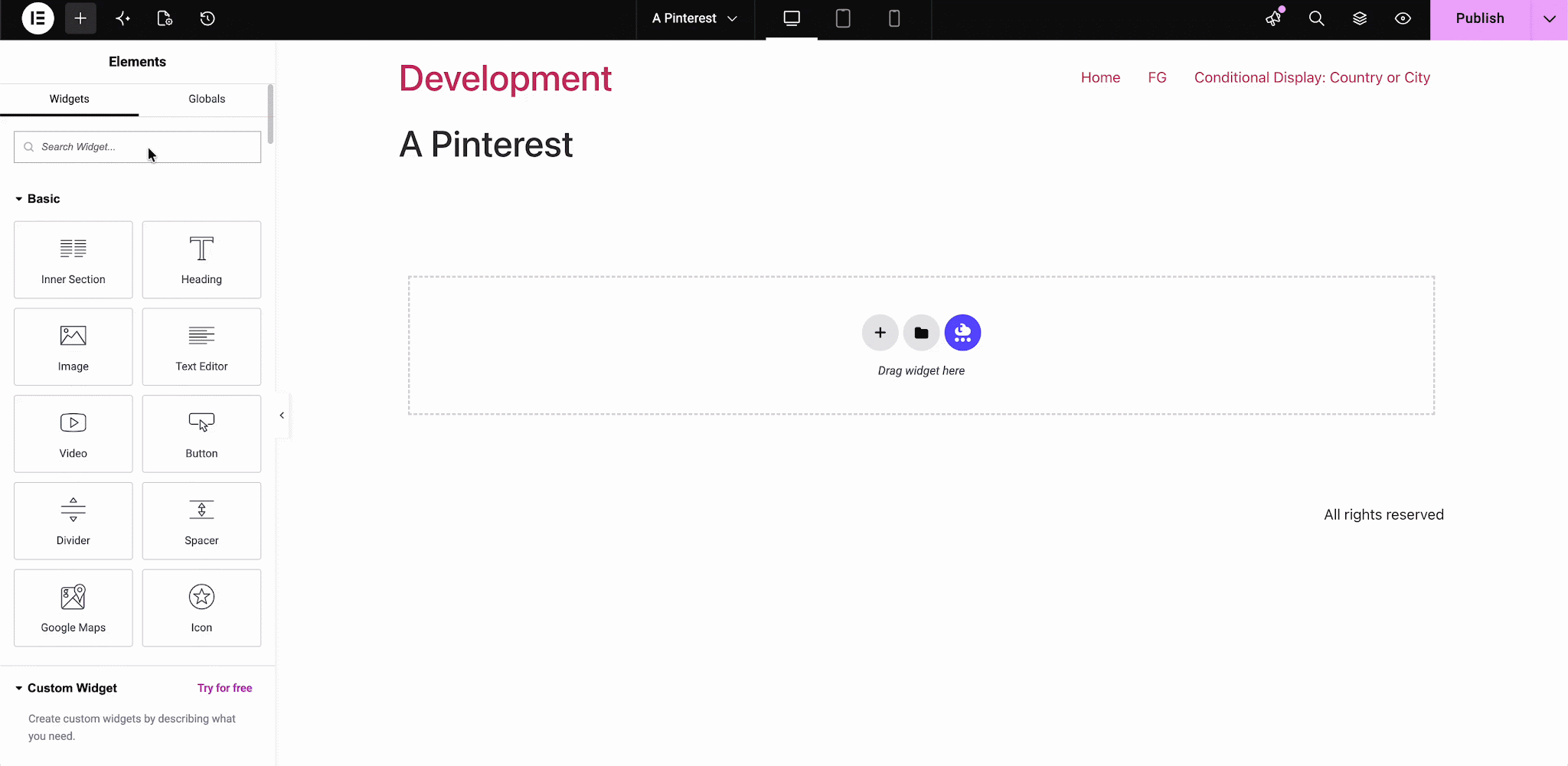The height and width of the screenshot is (766, 1568).
Task: Open the Publish options dropdown arrow
Action: click(x=1550, y=18)
